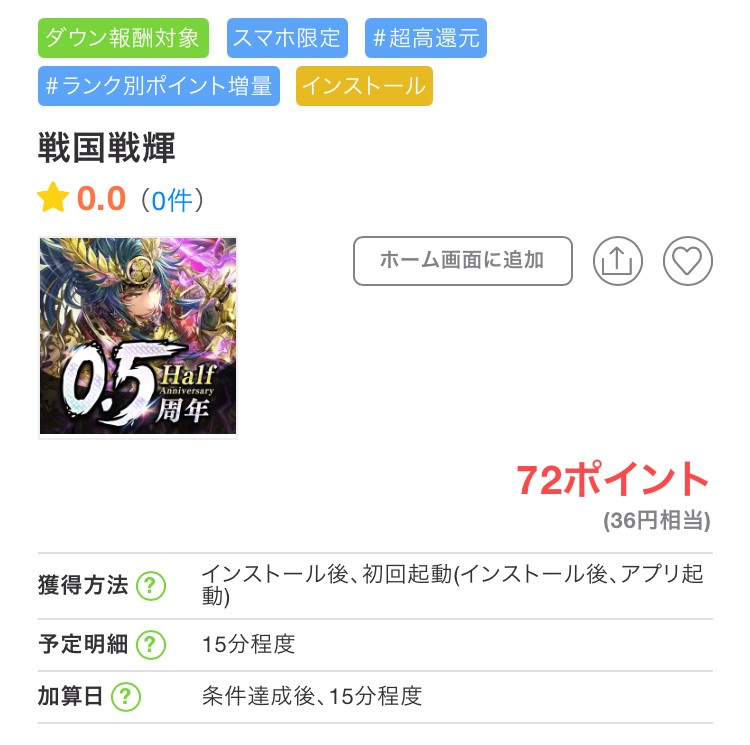The width and height of the screenshot is (750, 745).
Task: Click the (36円相当) equivalent value text
Action: pos(657,520)
